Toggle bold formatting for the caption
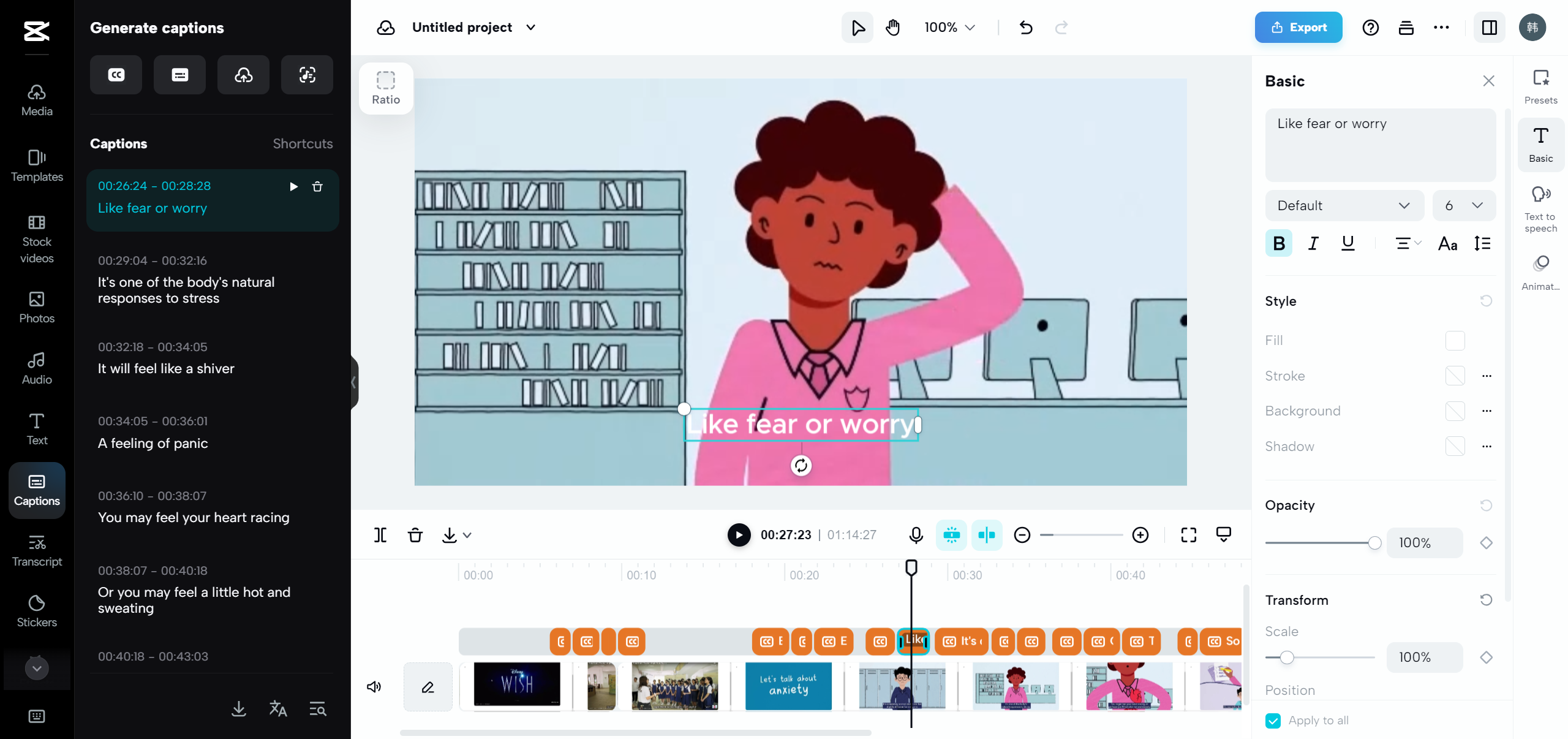Viewport: 1568px width, 739px height. (x=1279, y=243)
